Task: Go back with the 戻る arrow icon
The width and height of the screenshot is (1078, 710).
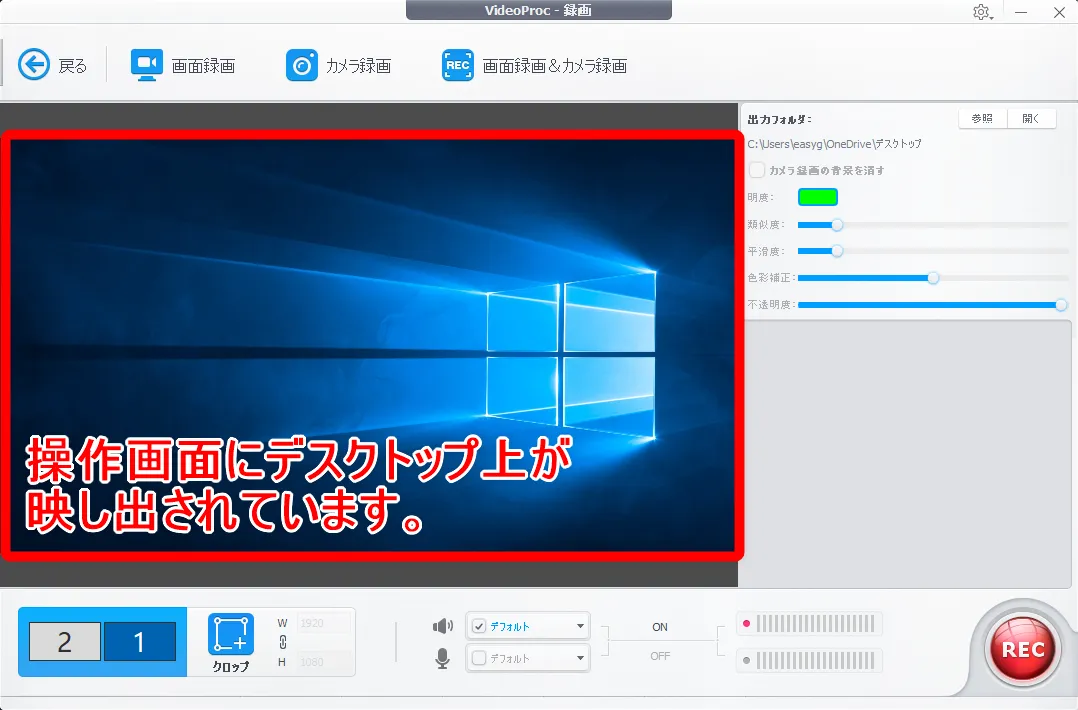Action: coord(34,65)
